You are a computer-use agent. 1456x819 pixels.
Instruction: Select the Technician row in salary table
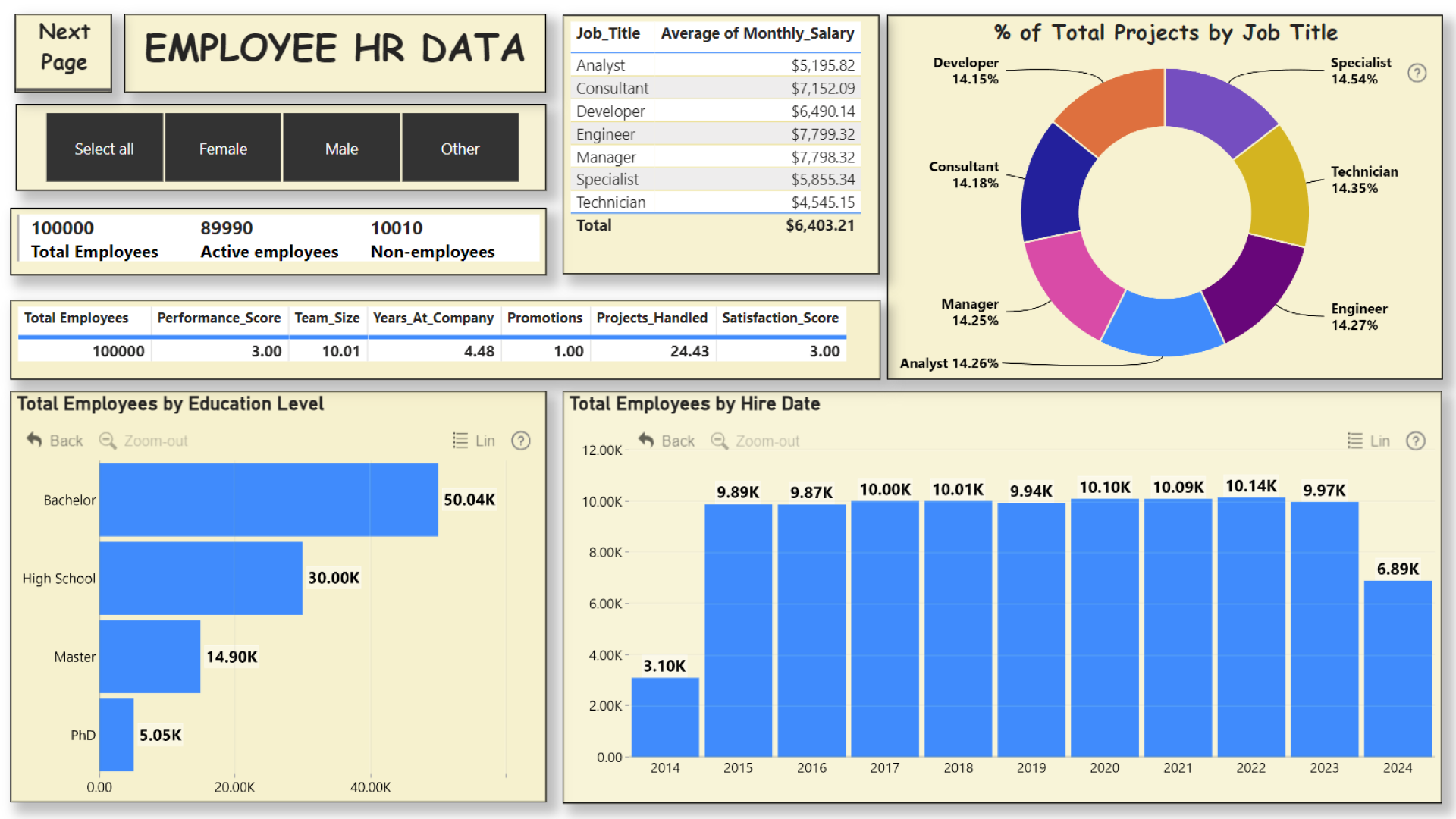coord(716,202)
